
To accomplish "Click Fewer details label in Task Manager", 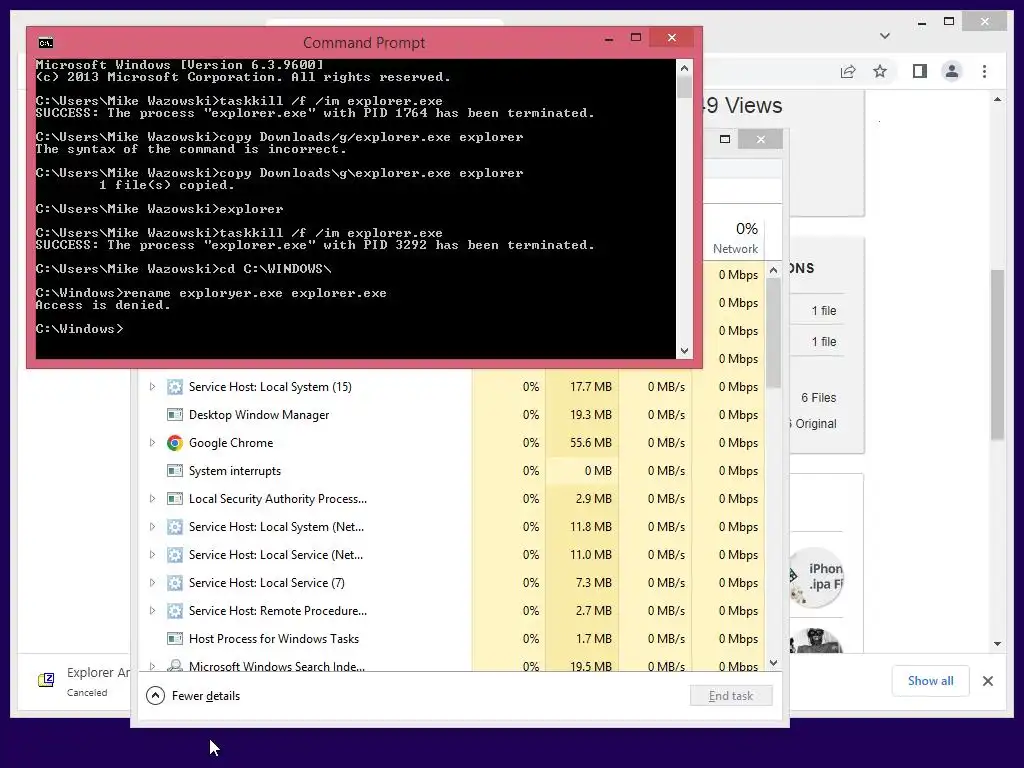I will click(x=206, y=696).
